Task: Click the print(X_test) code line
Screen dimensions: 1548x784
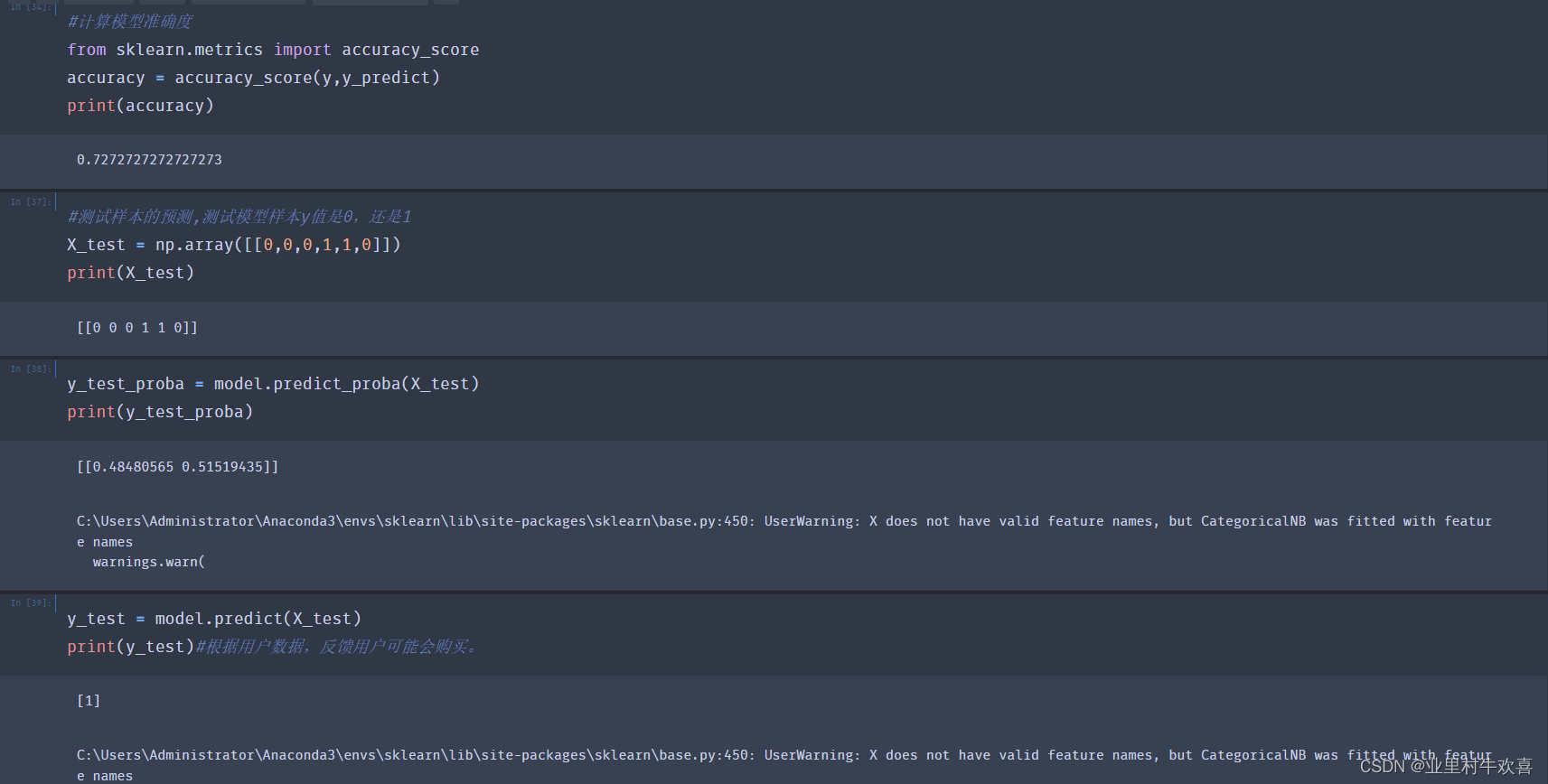Action: tap(130, 273)
